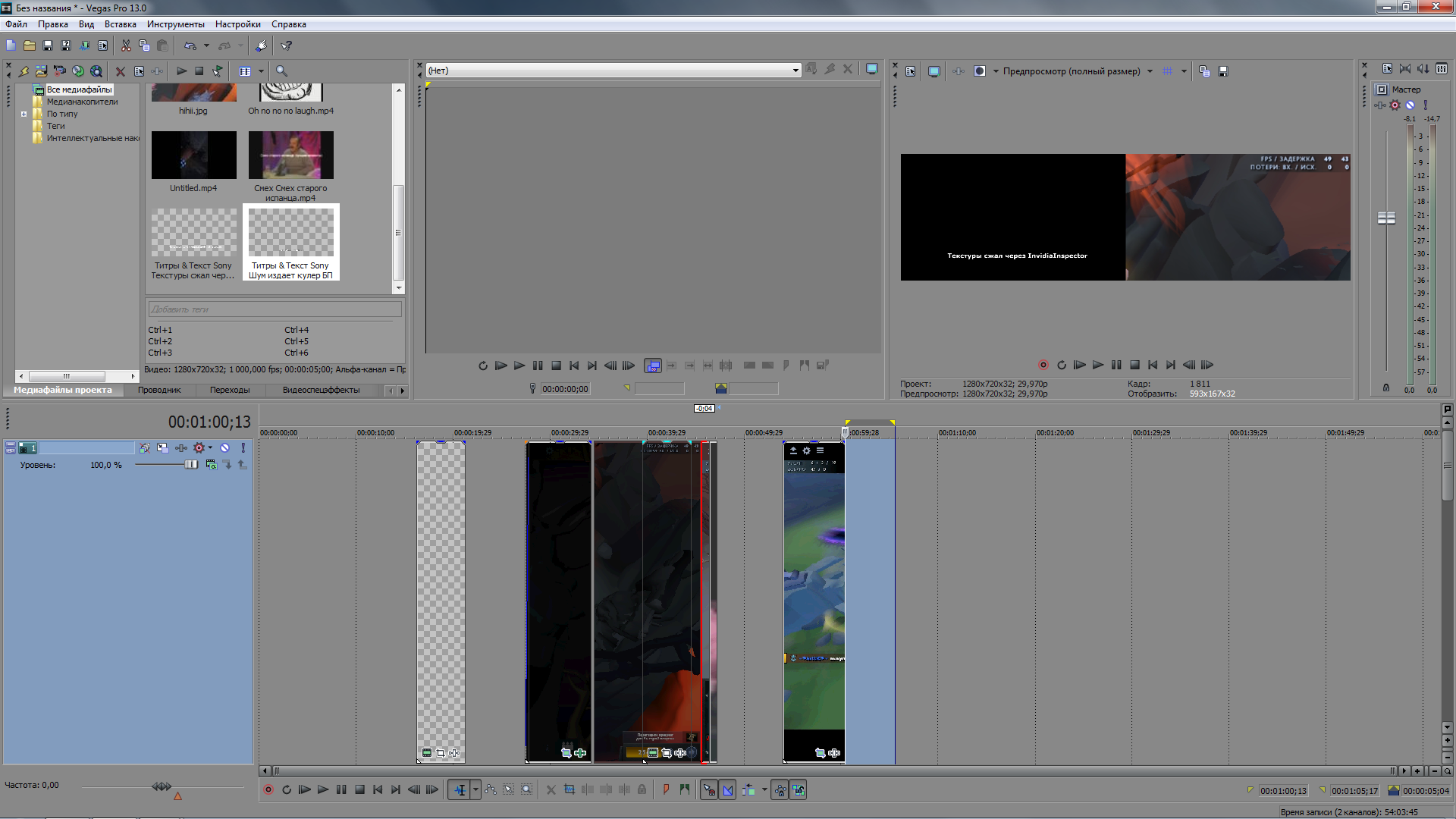This screenshot has width=1456, height=819.
Task: Open the 'Настройки' menu
Action: [237, 24]
